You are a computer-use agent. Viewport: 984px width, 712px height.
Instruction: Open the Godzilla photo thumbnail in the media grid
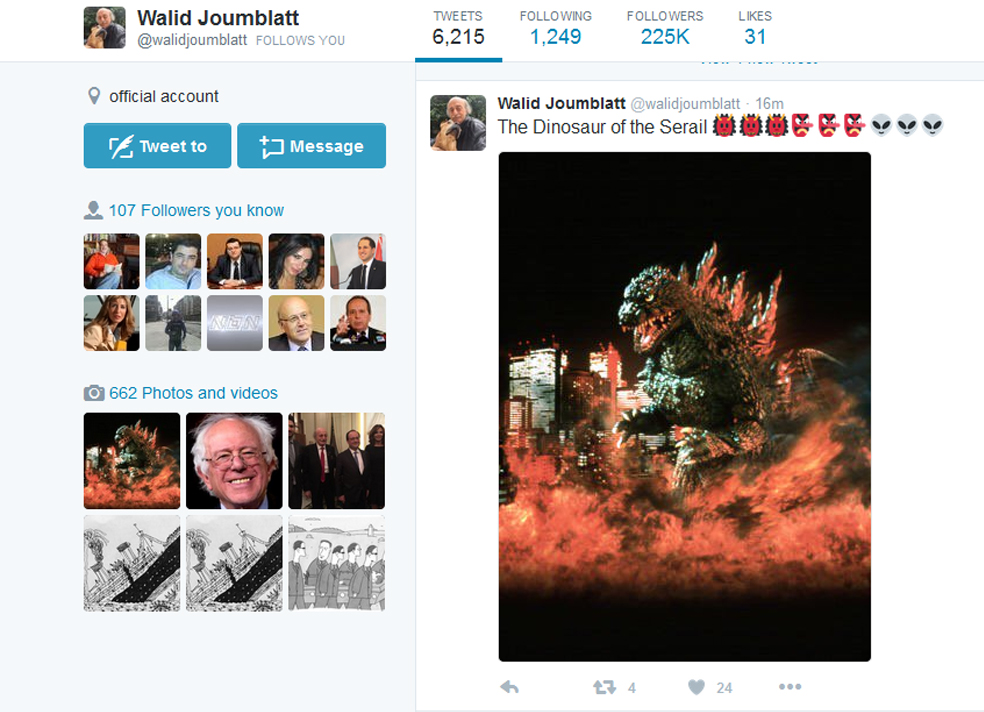pos(132,460)
